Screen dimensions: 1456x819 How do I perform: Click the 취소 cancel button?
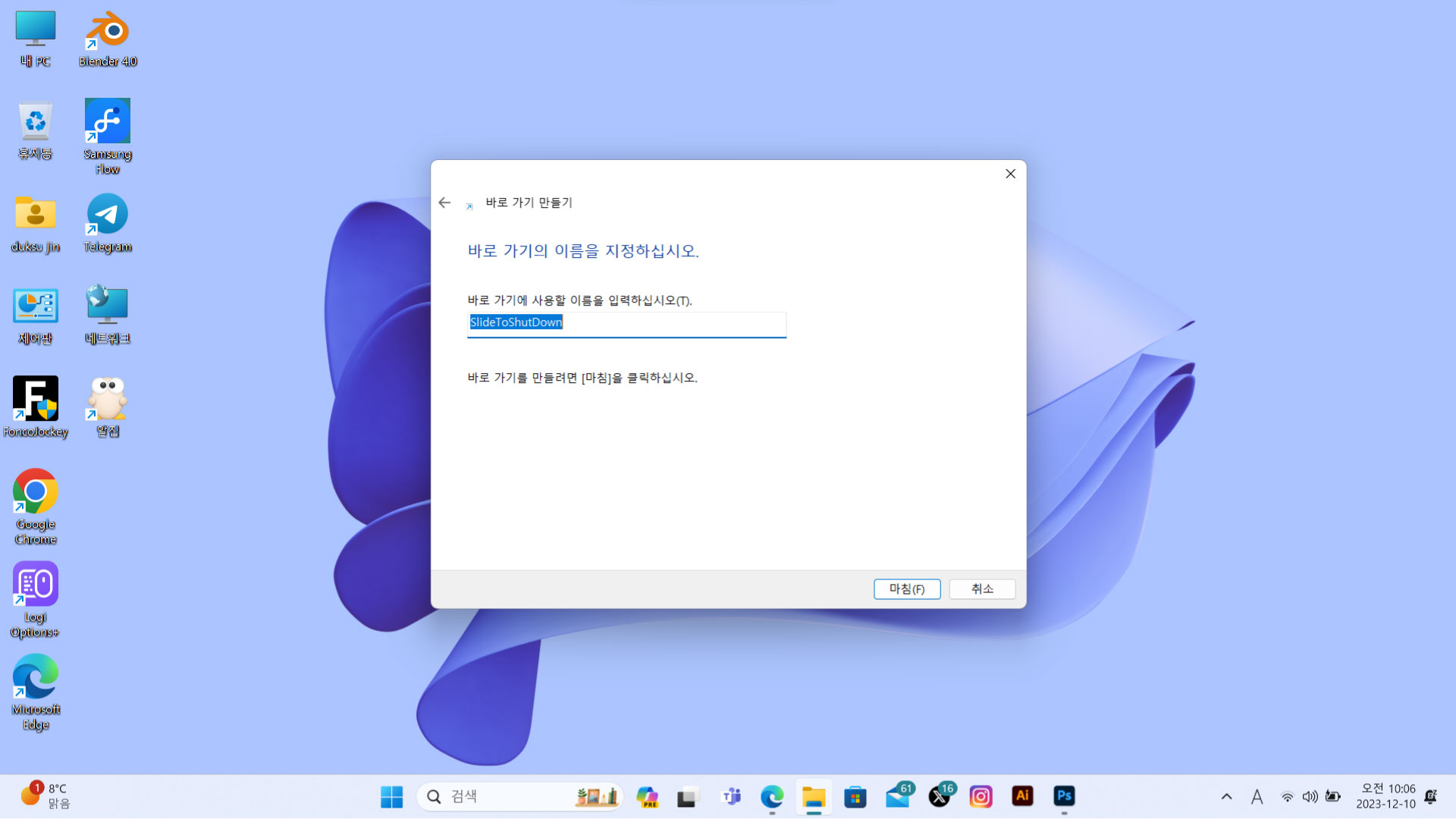(x=981, y=589)
